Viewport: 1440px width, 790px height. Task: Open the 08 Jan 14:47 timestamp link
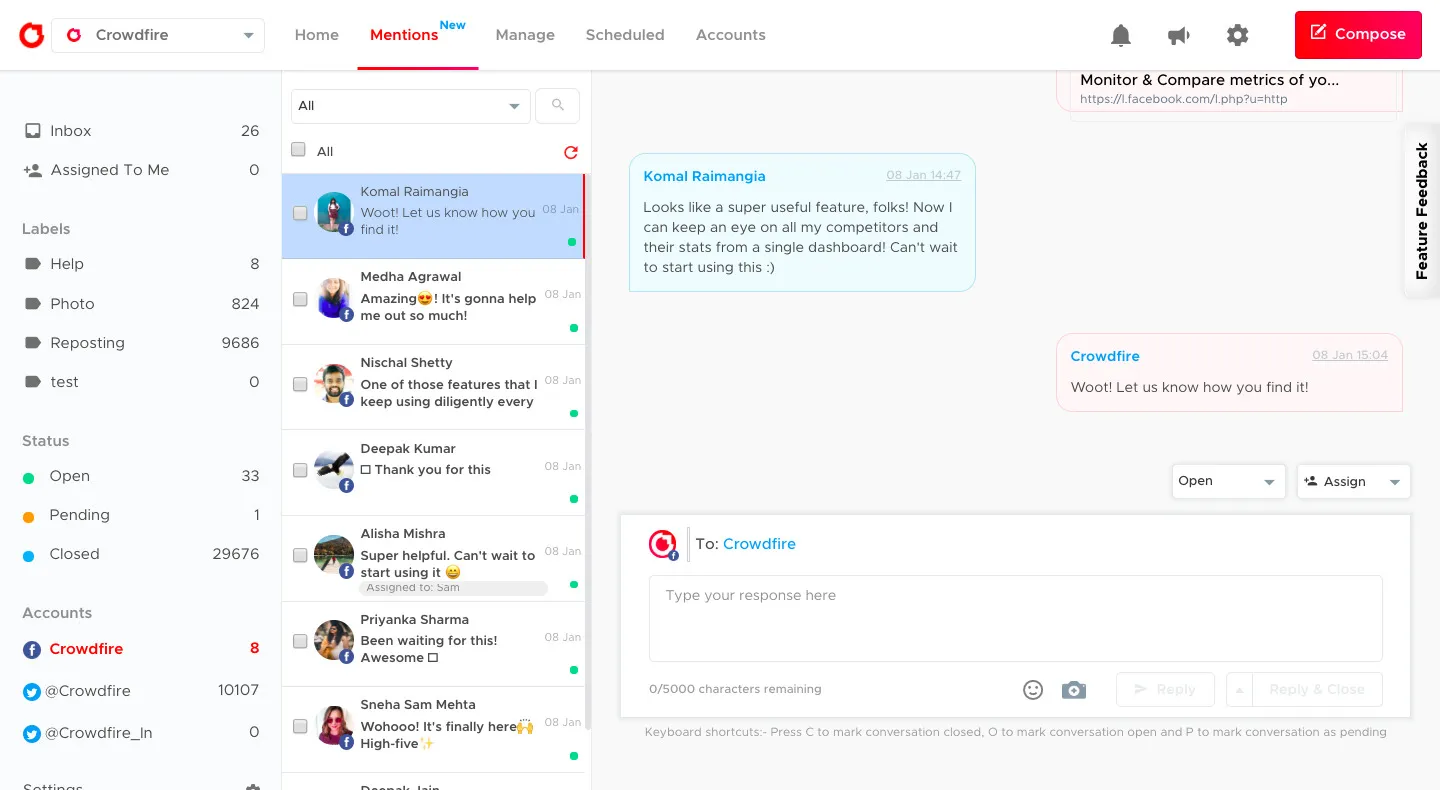(x=923, y=175)
